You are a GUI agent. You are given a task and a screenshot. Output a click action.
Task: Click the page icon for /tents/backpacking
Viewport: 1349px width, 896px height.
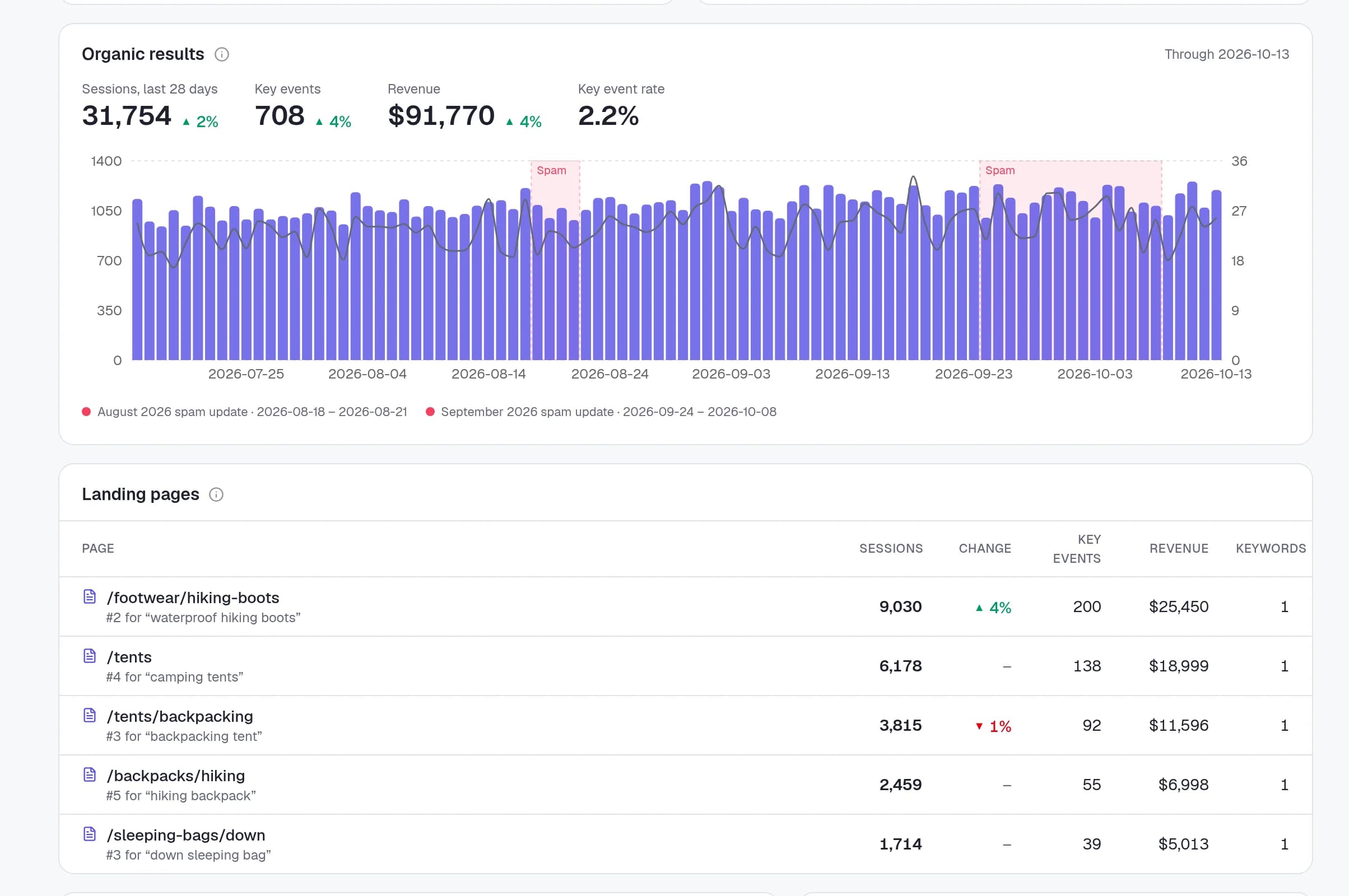coord(90,716)
